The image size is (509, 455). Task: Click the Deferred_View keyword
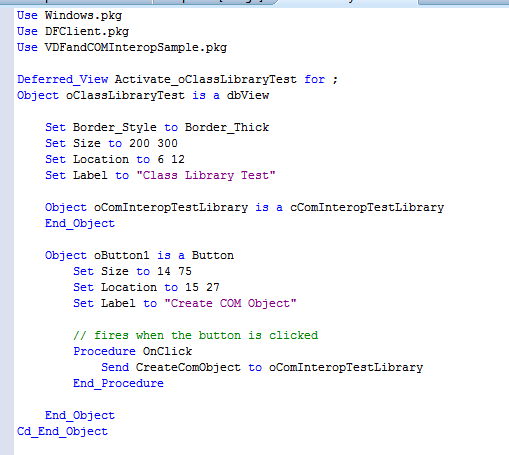pyautogui.click(x=63, y=79)
